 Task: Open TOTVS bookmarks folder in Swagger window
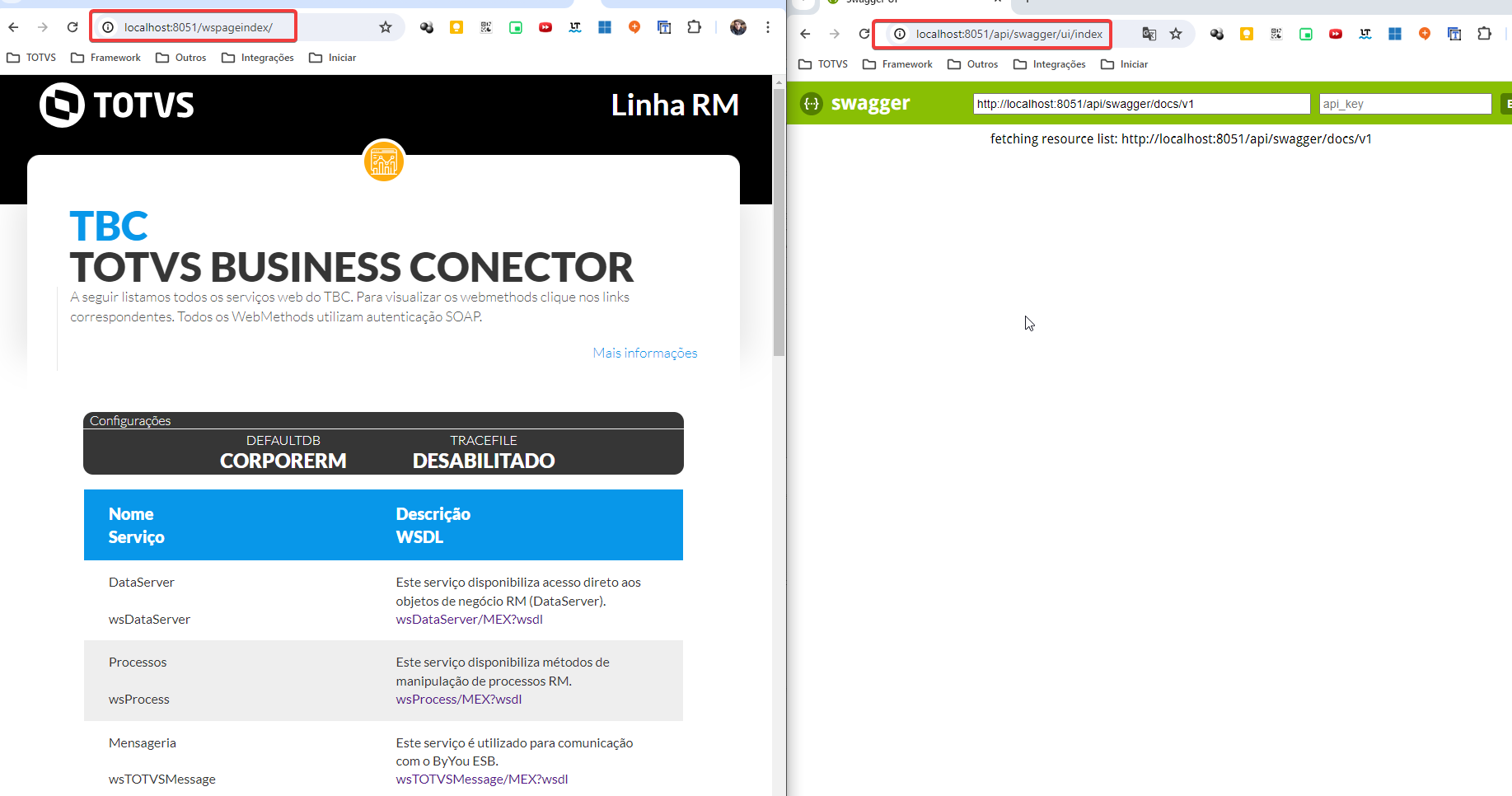click(823, 64)
